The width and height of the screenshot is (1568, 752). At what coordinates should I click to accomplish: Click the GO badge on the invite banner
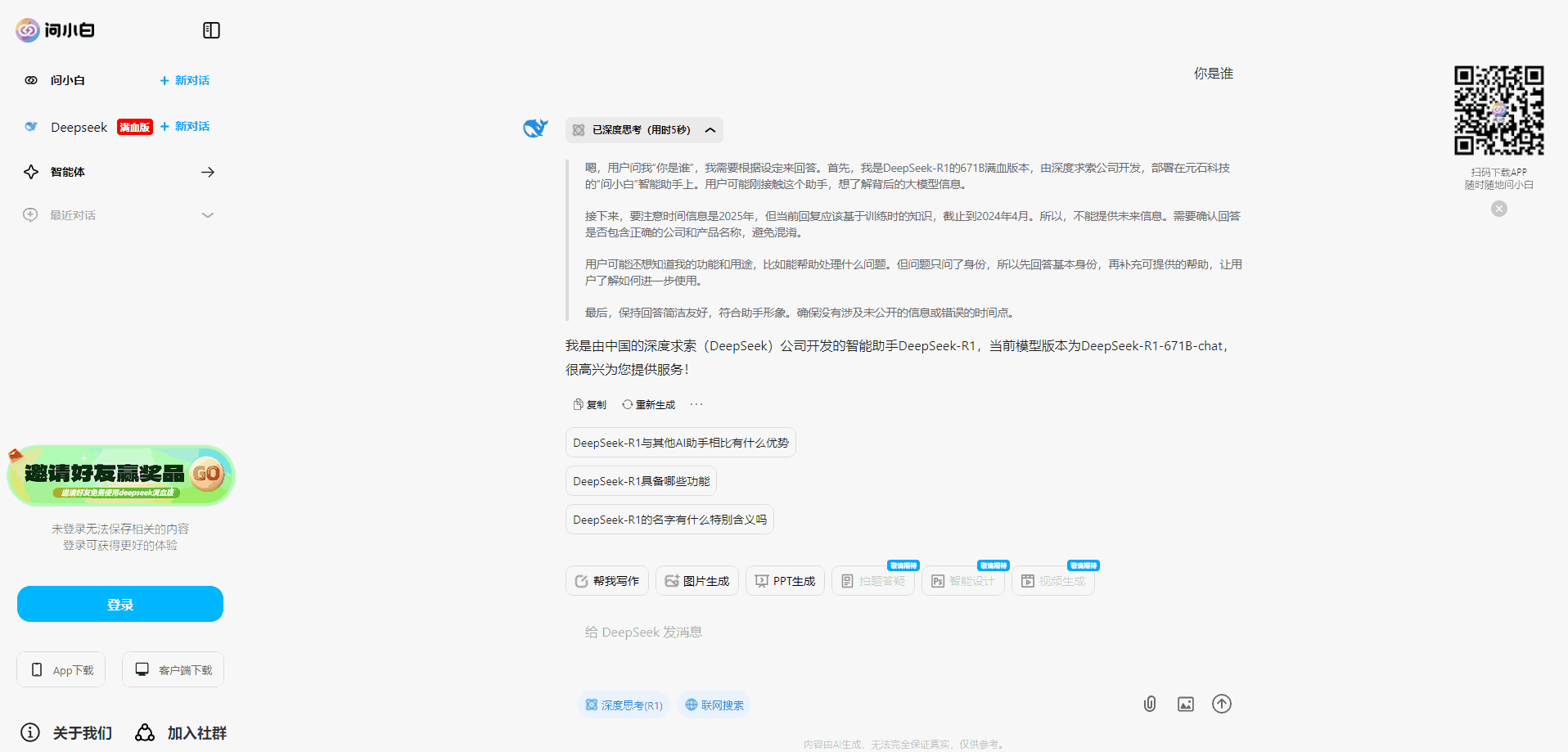pos(207,473)
